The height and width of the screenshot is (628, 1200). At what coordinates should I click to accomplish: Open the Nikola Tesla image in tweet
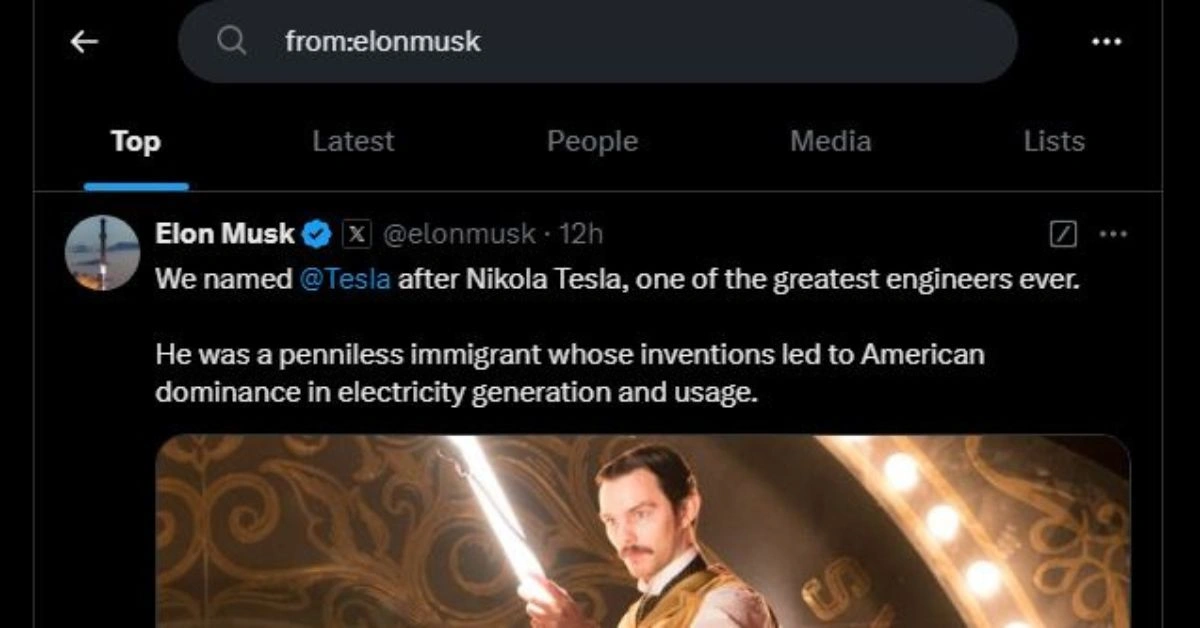pyautogui.click(x=642, y=532)
